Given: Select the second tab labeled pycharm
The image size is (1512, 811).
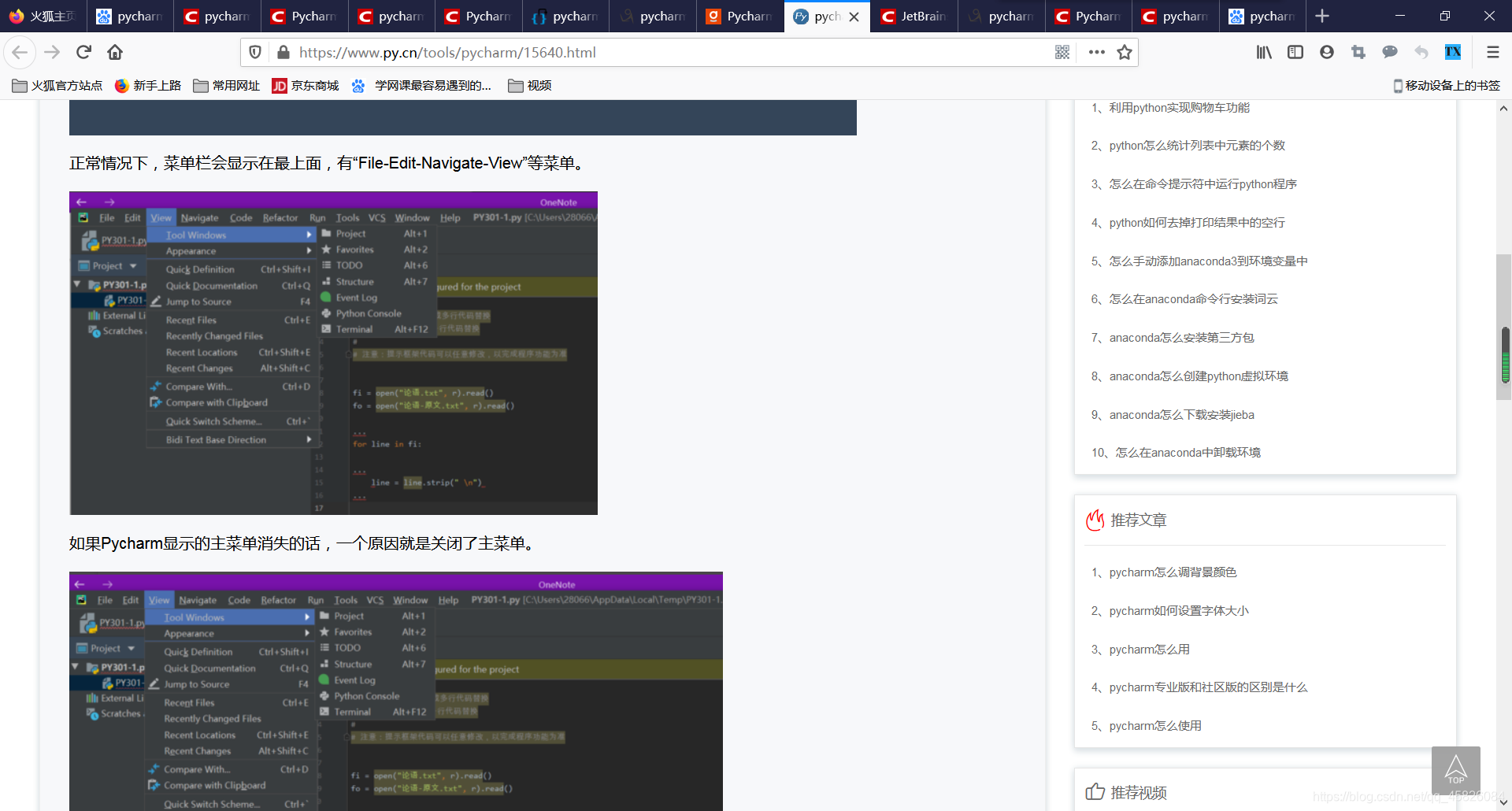Looking at the screenshot, I should (217, 16).
